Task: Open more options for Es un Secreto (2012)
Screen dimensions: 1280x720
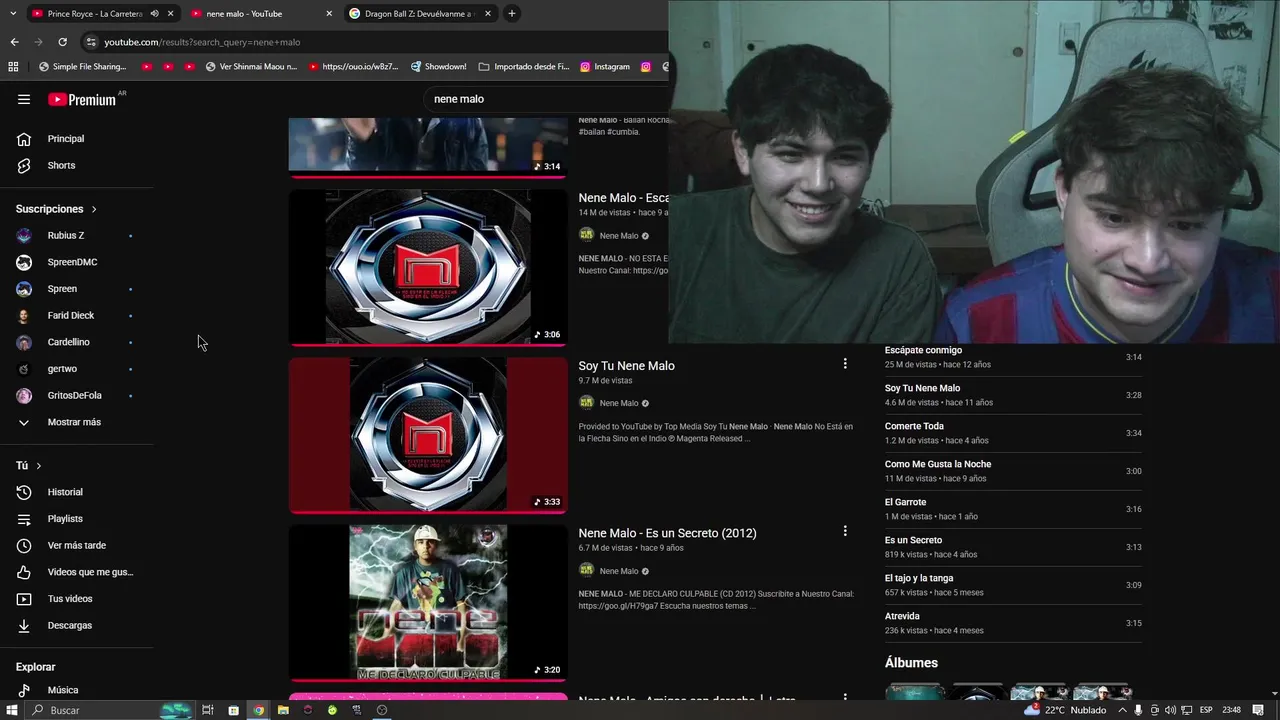Action: coord(845,531)
